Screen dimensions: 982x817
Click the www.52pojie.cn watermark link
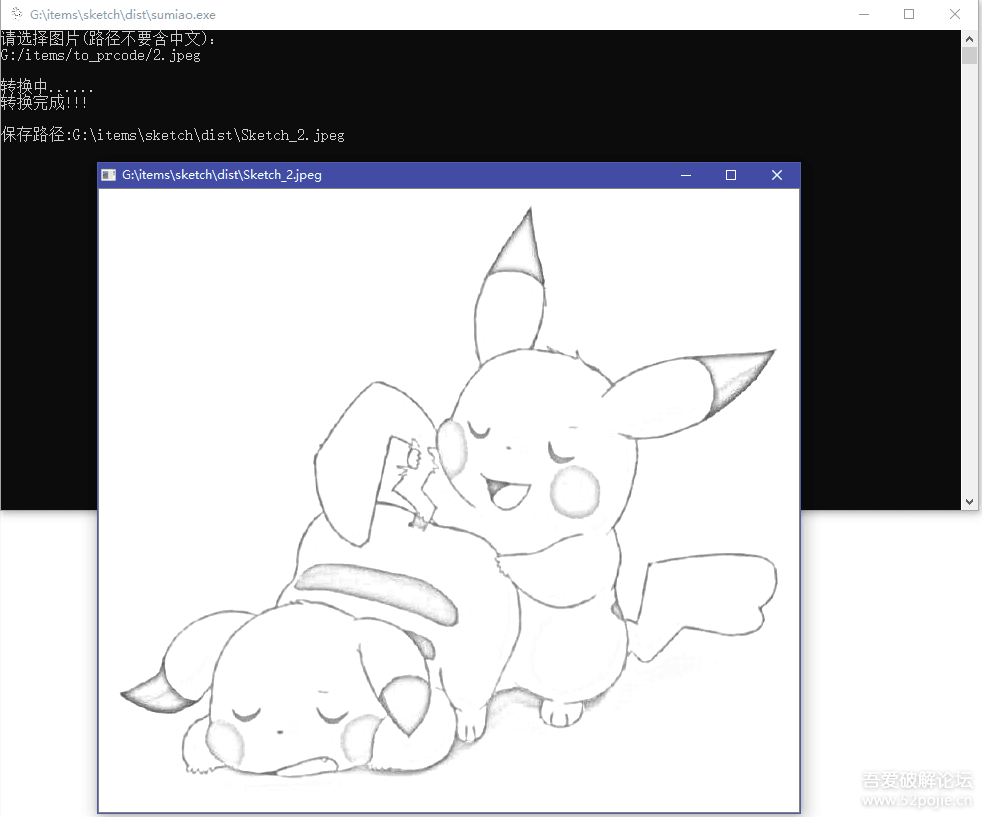tap(918, 800)
